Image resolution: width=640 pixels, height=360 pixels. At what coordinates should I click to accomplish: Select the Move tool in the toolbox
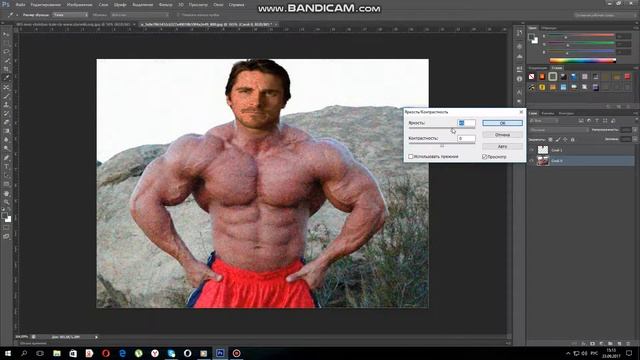(x=6, y=35)
